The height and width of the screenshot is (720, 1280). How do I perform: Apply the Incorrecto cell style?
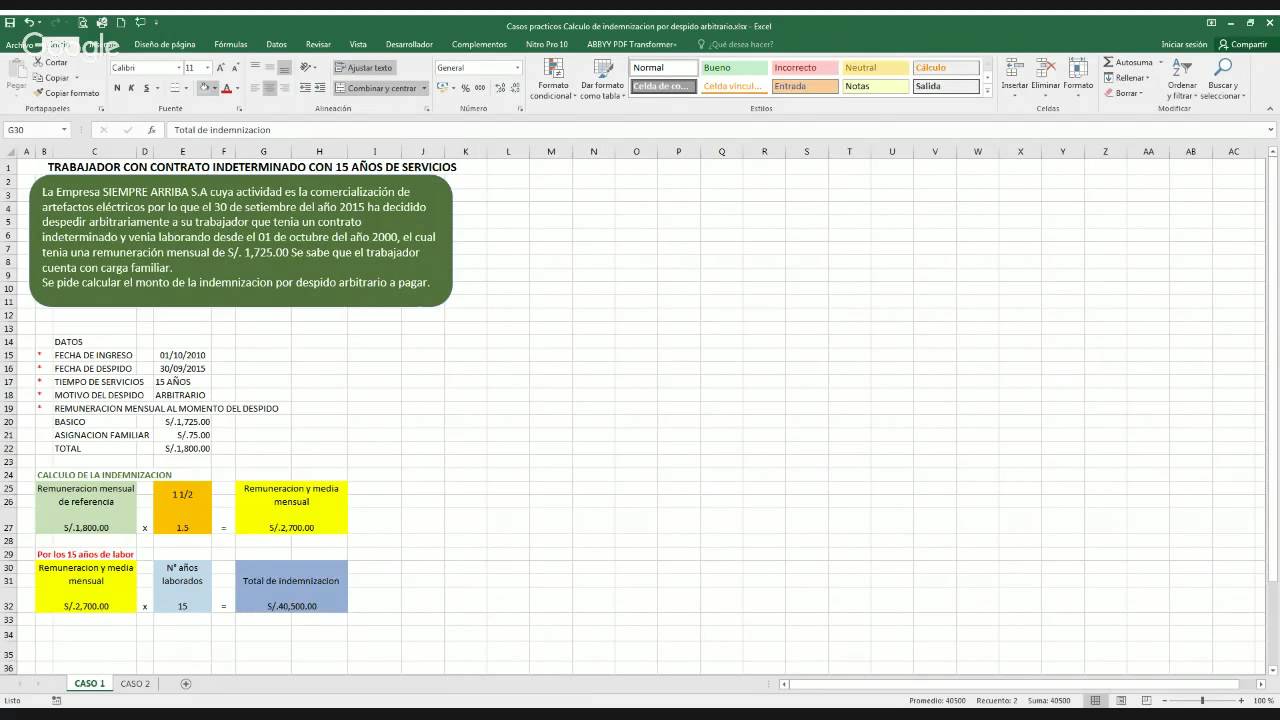[805, 68]
